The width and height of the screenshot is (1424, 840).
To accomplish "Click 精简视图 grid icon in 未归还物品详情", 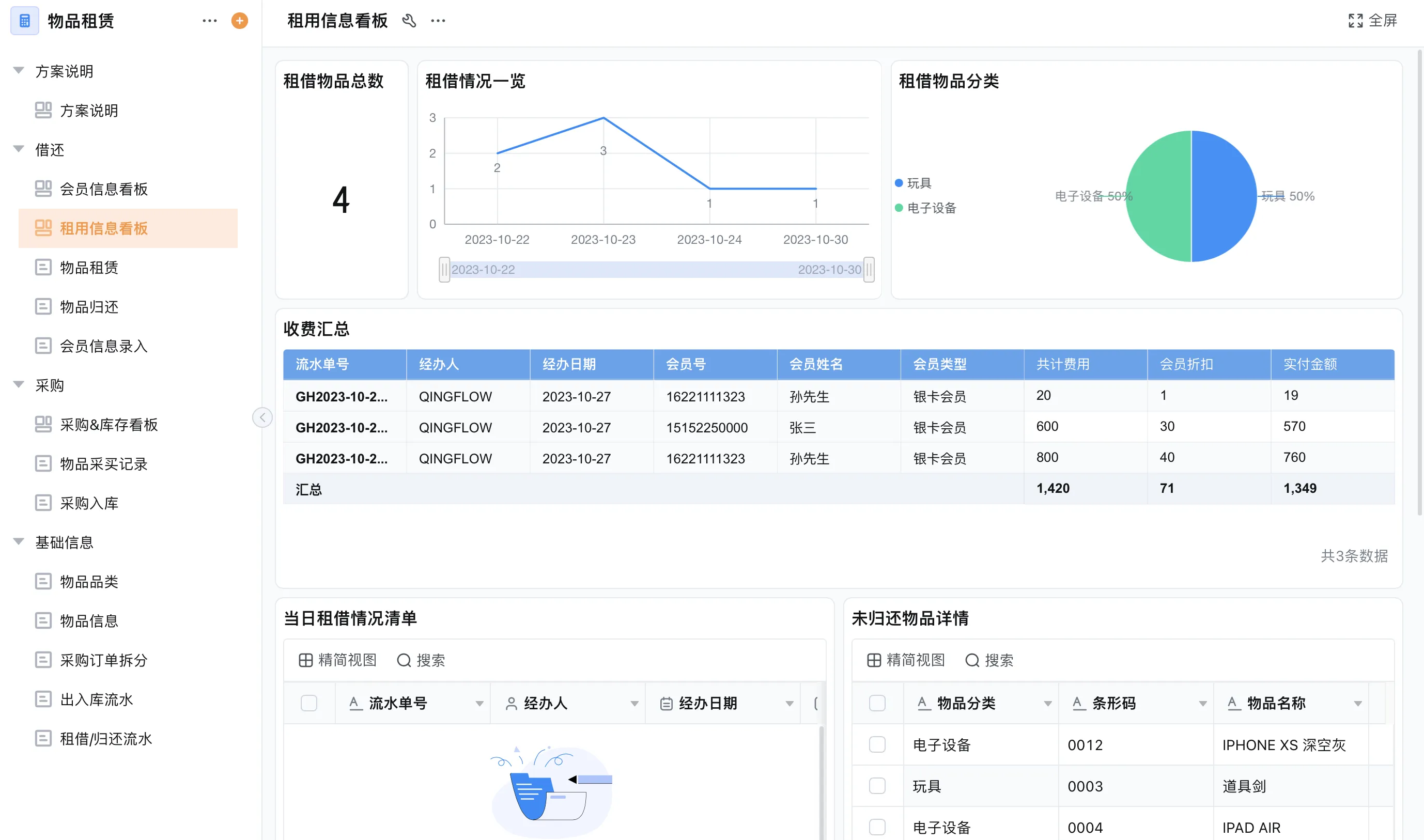I will click(873, 660).
